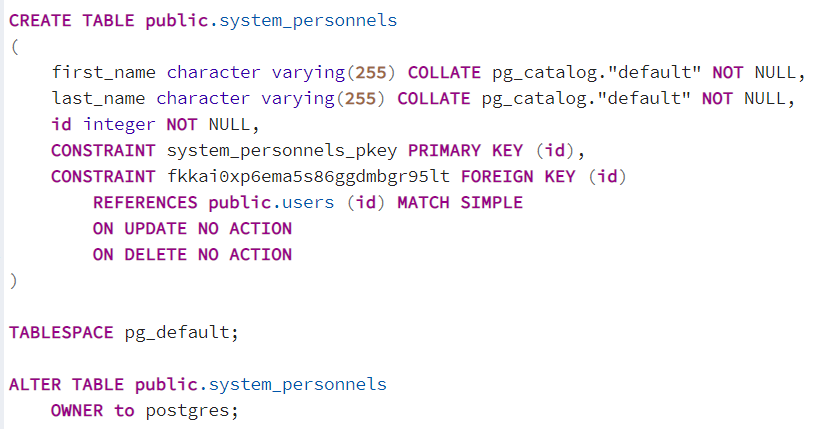
Task: Click the FOREIGN KEY keyword
Action: tap(518, 177)
